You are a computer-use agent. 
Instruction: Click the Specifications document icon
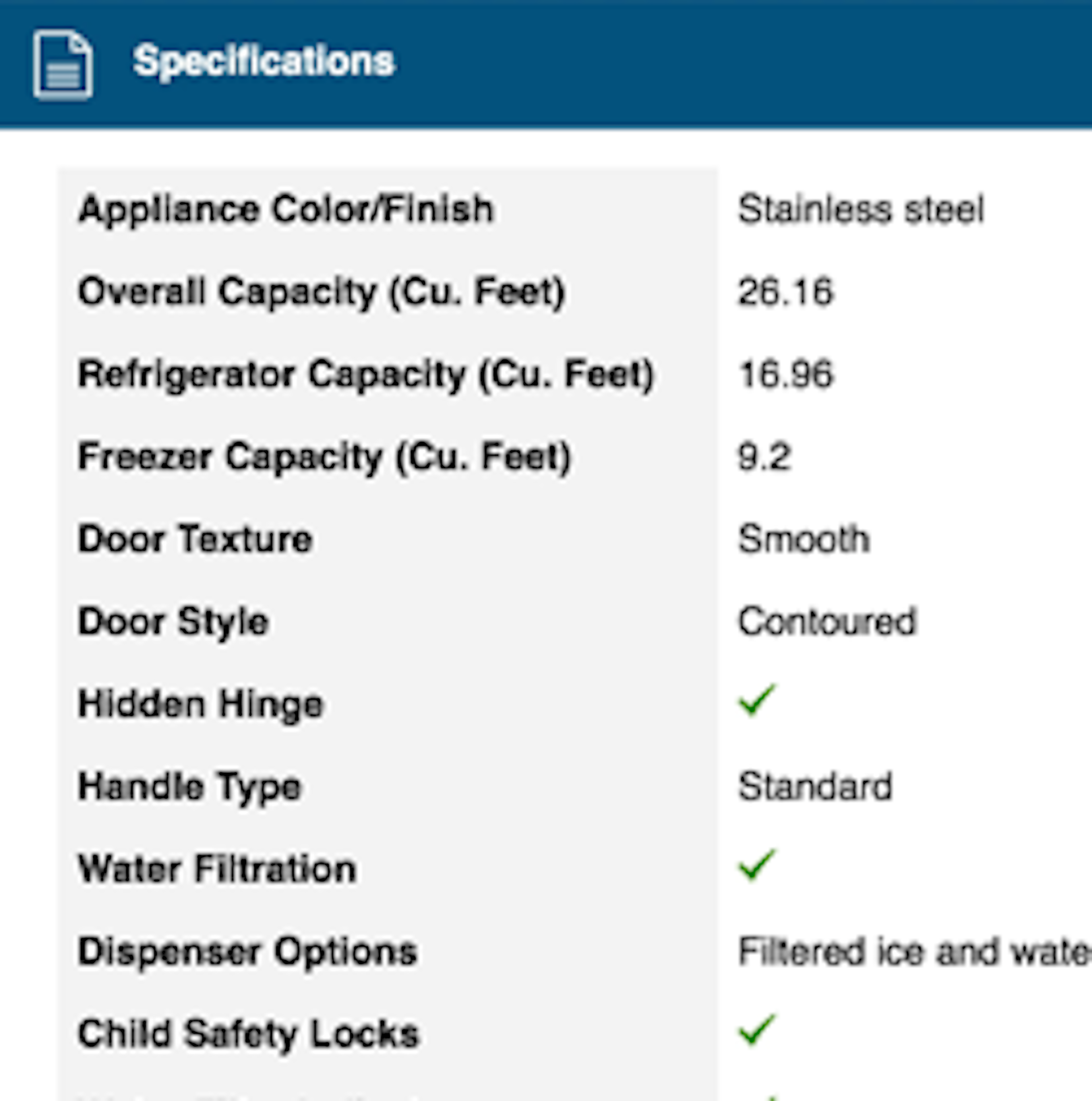tap(63, 64)
